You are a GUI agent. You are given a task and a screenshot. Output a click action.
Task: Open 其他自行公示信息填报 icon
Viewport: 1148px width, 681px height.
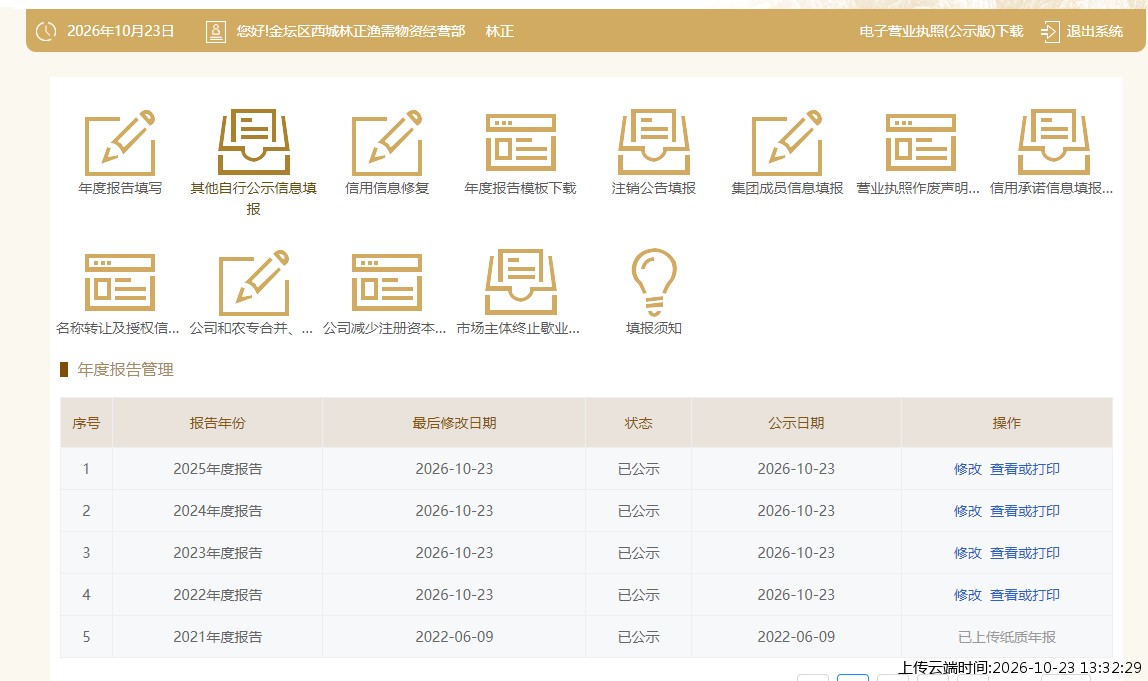[253, 143]
